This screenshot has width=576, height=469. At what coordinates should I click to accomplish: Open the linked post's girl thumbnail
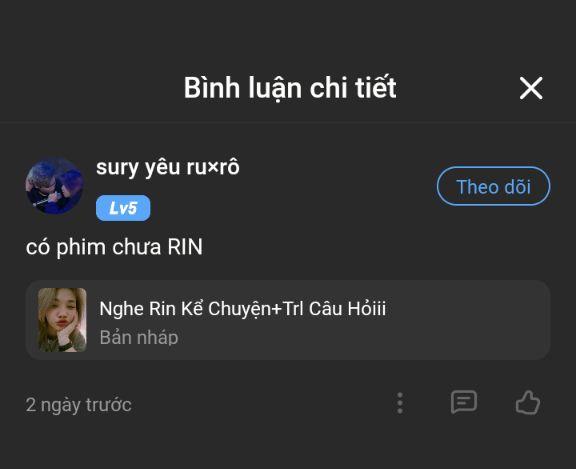(x=62, y=320)
